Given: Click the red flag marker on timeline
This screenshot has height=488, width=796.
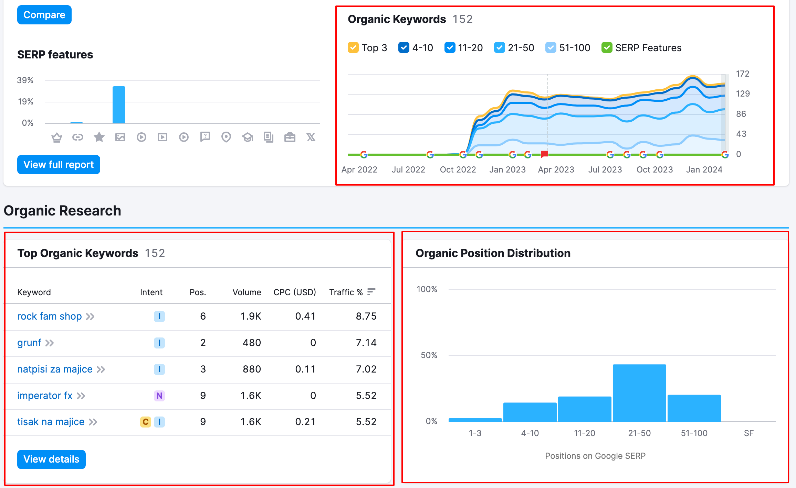Looking at the screenshot, I should 544,154.
